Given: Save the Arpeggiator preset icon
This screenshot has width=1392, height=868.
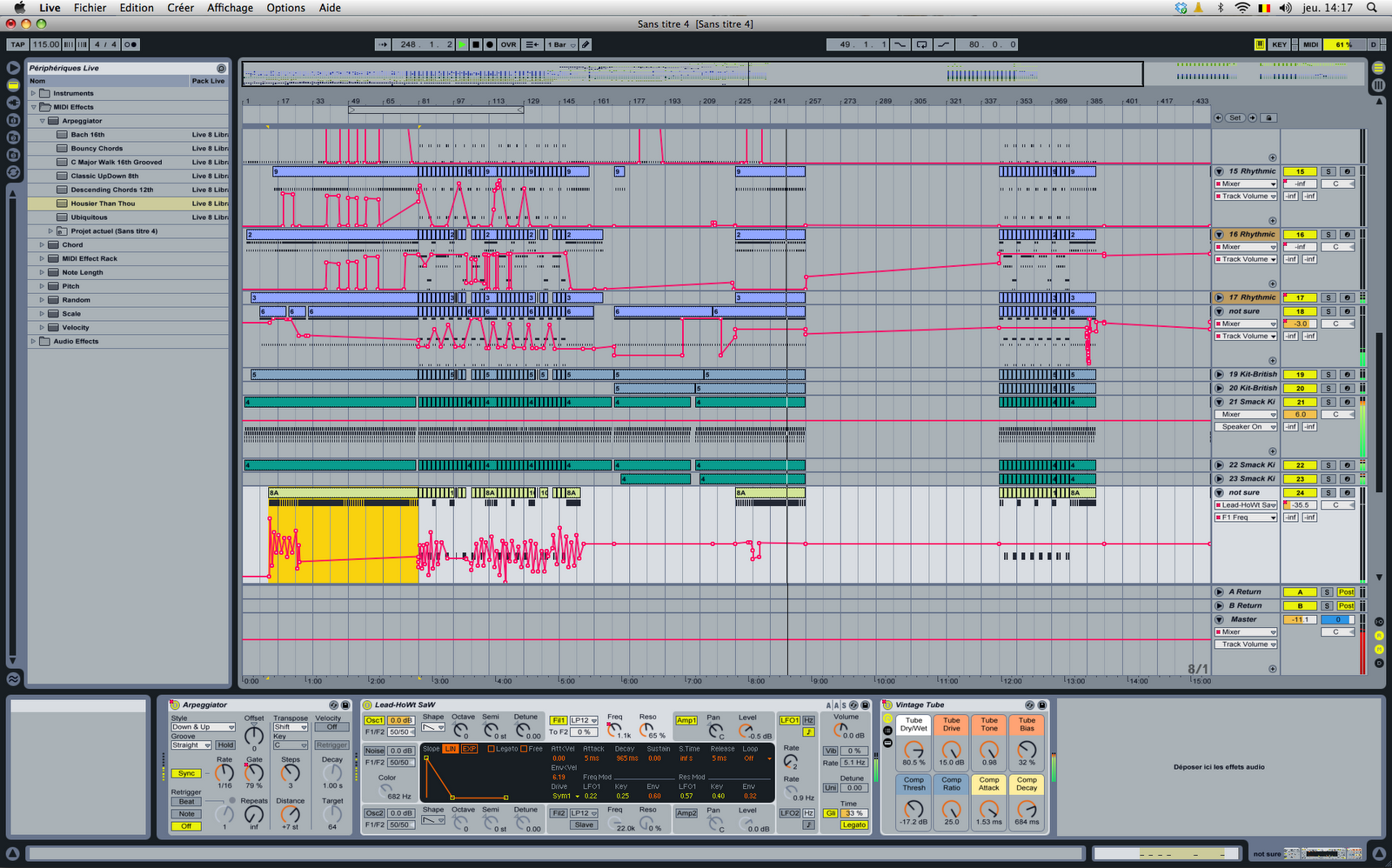Looking at the screenshot, I should tap(345, 705).
